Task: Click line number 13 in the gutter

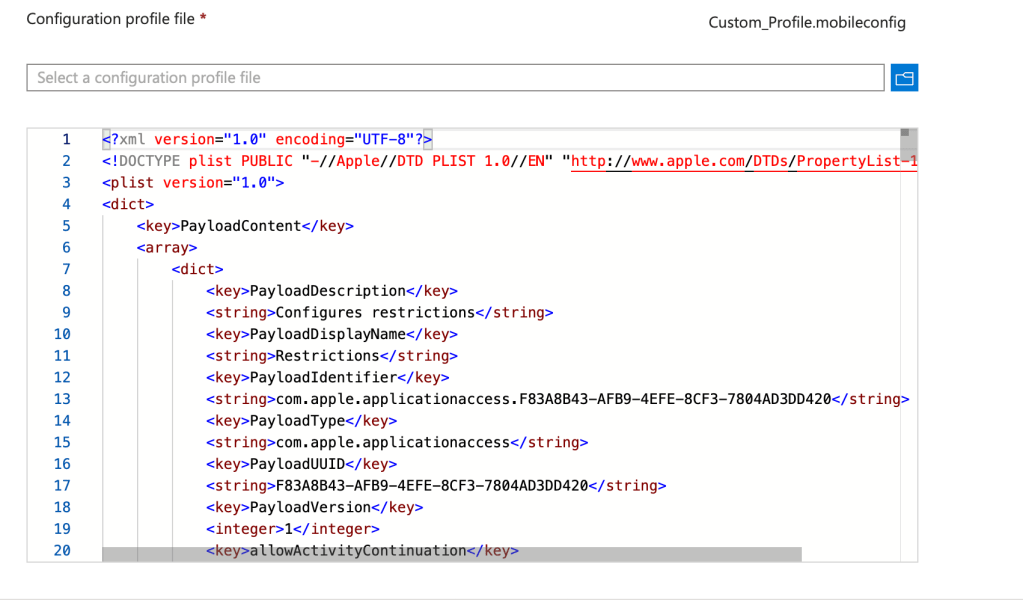Action: tap(62, 399)
